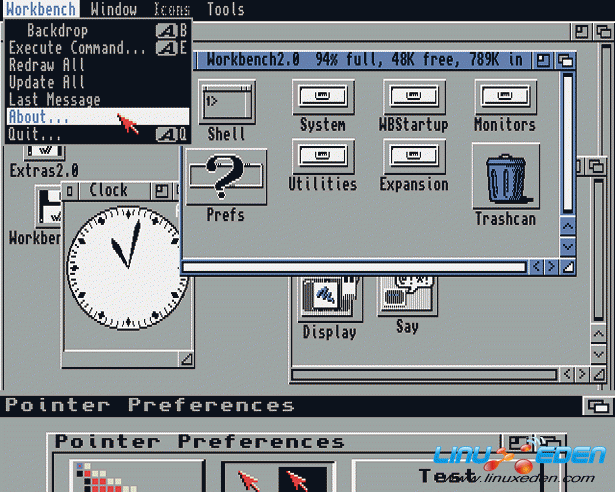
Task: Click the Pointer Preferences screen title bar
Action: tap(291, 406)
